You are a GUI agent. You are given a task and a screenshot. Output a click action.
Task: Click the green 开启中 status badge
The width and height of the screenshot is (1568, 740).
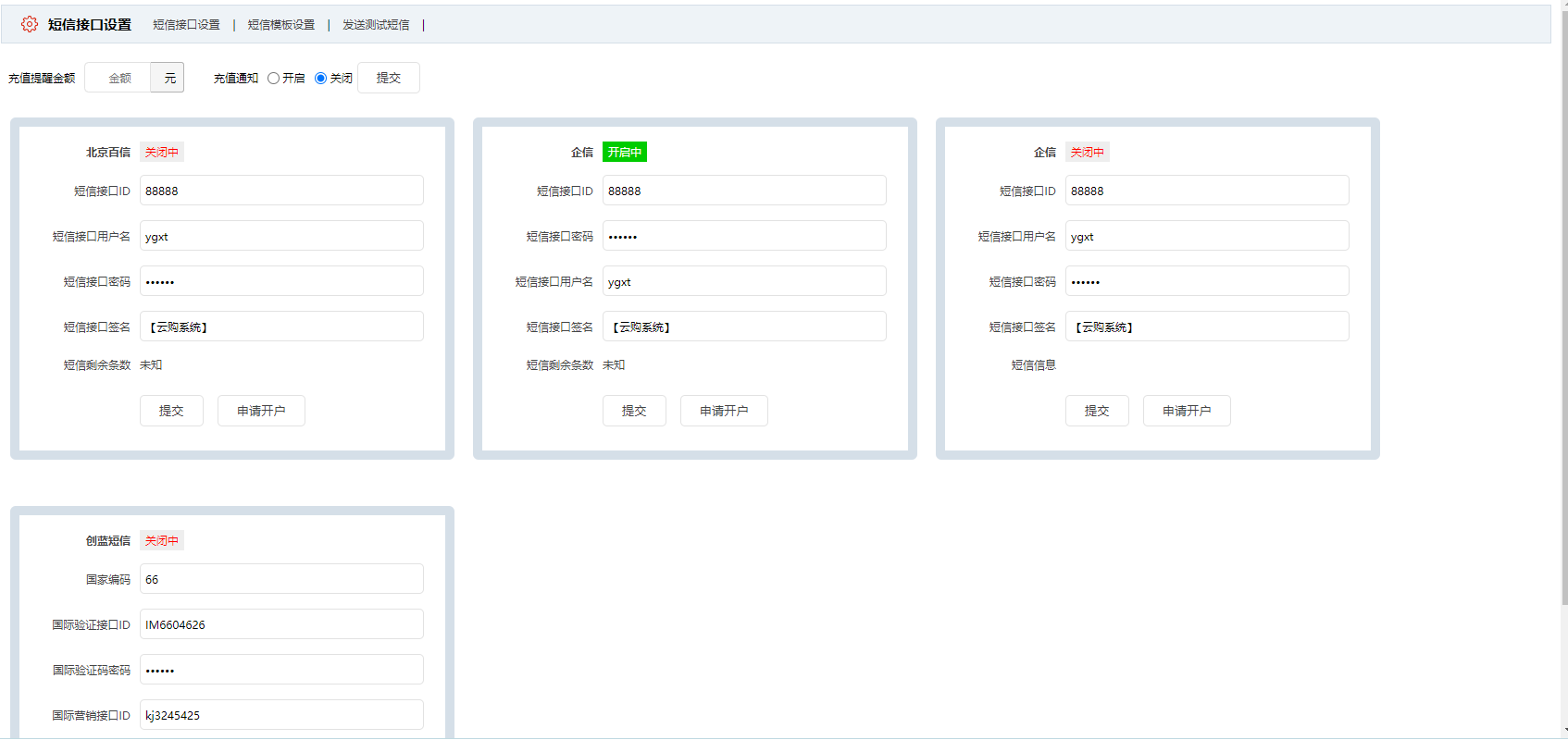point(625,153)
